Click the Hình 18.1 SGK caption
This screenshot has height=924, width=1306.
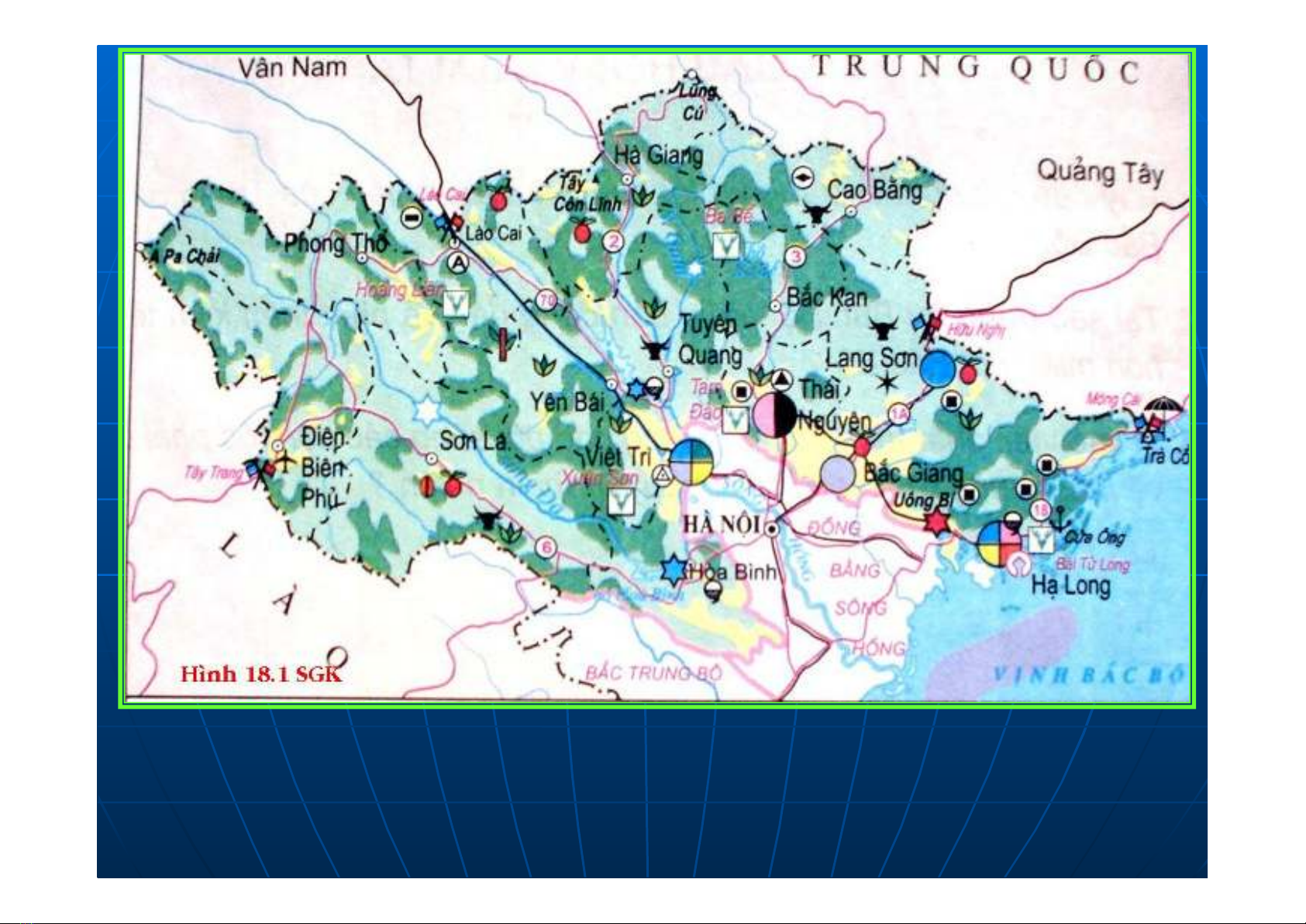(260, 674)
